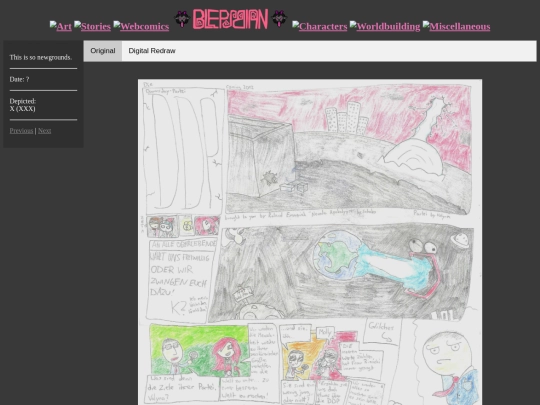Go to the Next artwork
Viewport: 540px width, 405px height.
tap(44, 131)
